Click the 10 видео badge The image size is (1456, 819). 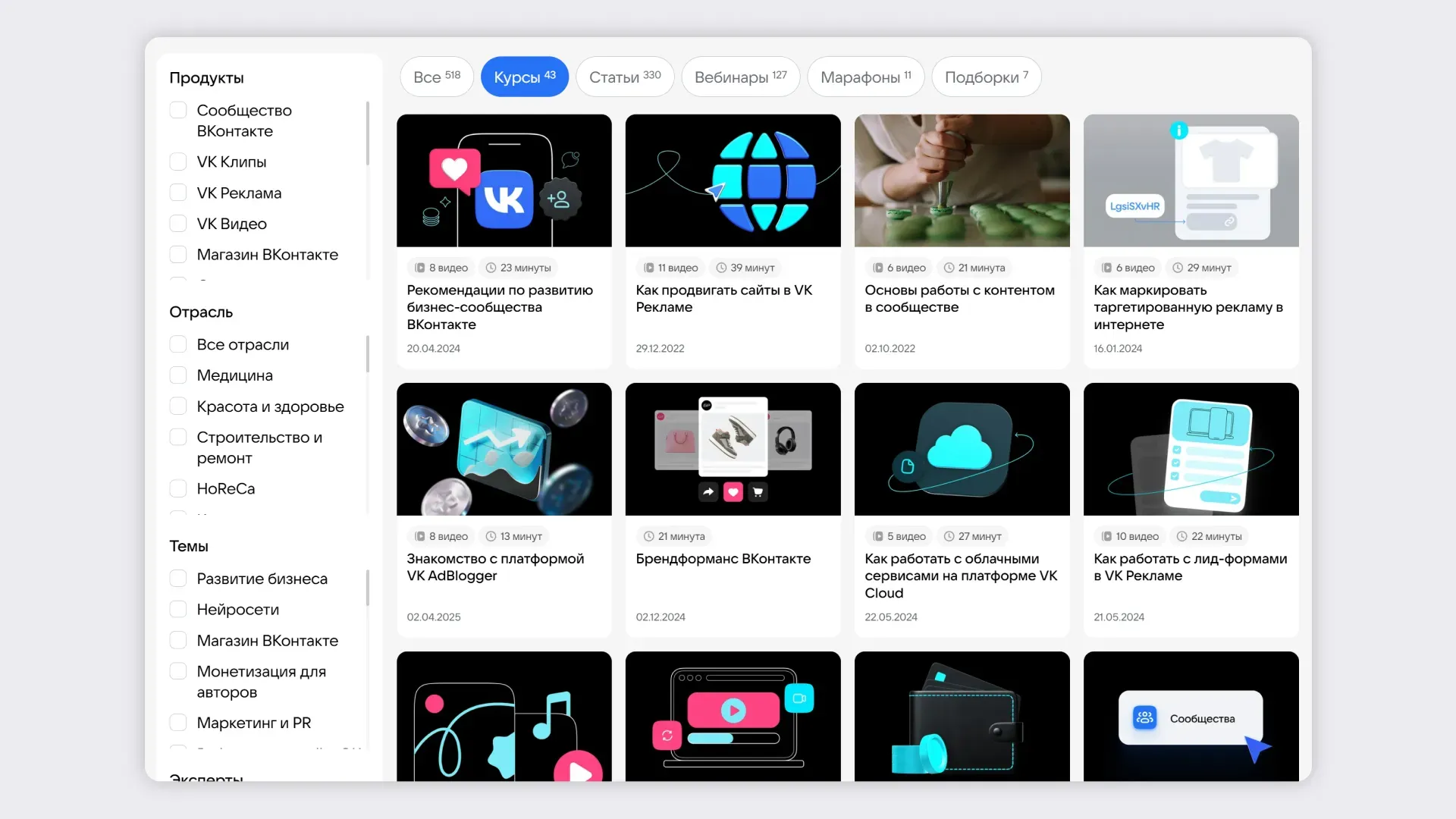[1130, 536]
